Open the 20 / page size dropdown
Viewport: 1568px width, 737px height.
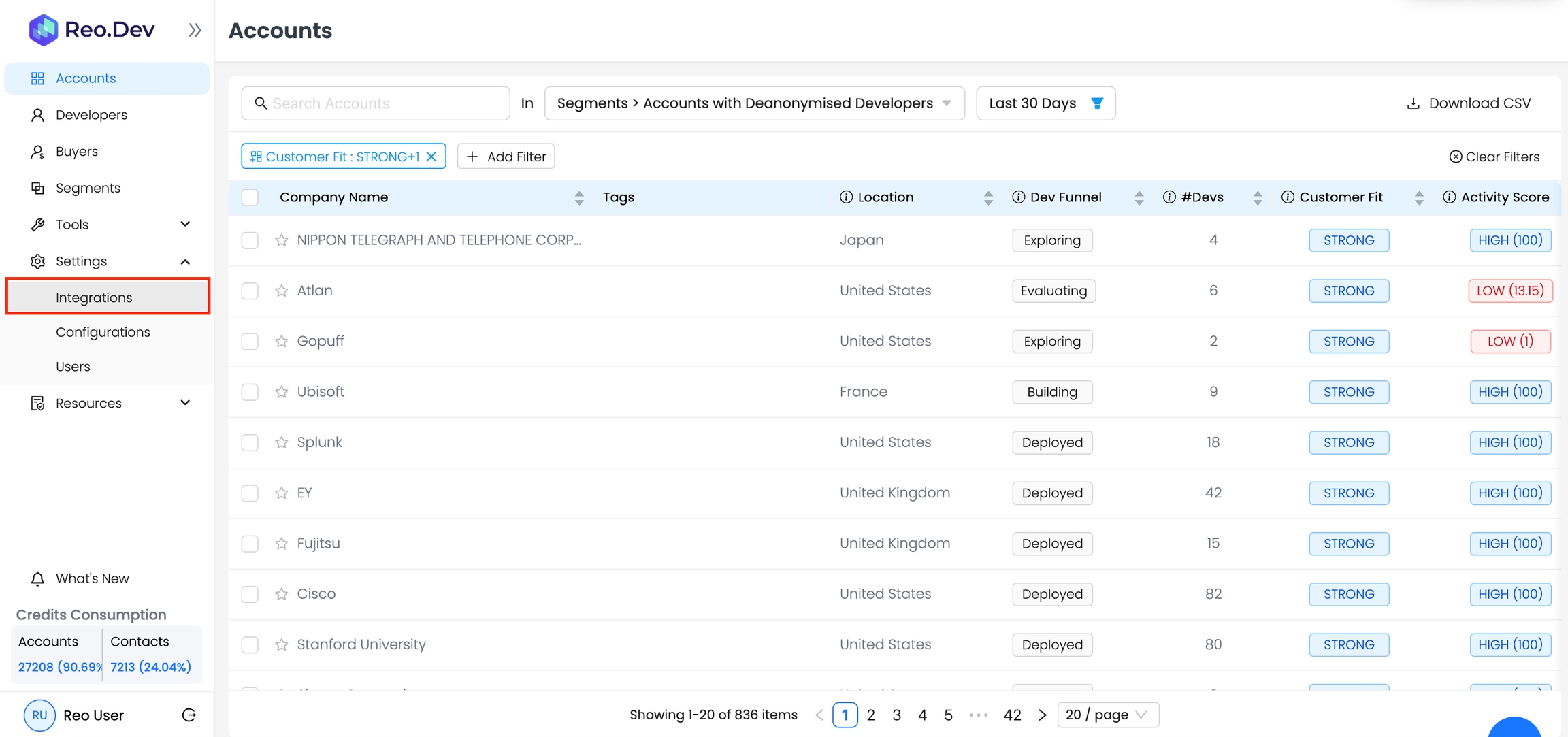1107,715
